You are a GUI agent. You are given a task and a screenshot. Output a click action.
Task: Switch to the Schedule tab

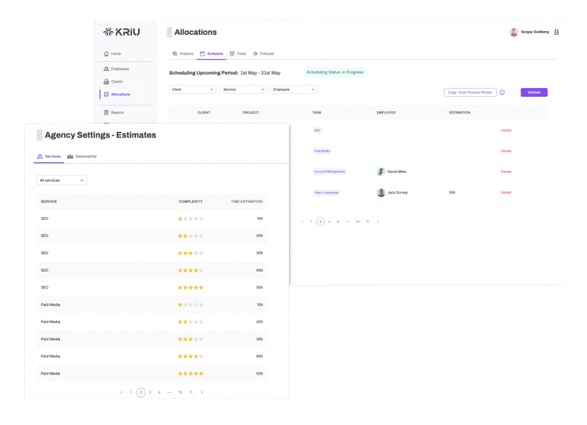(212, 54)
